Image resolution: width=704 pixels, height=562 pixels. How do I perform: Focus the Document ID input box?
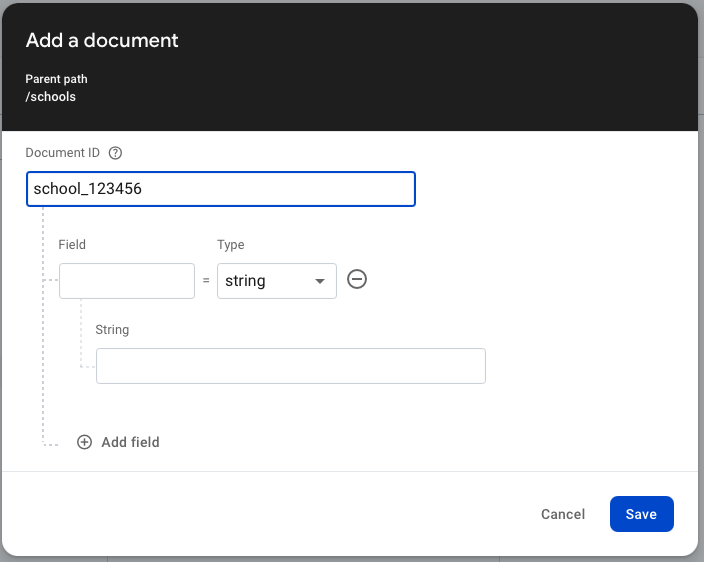click(x=221, y=189)
